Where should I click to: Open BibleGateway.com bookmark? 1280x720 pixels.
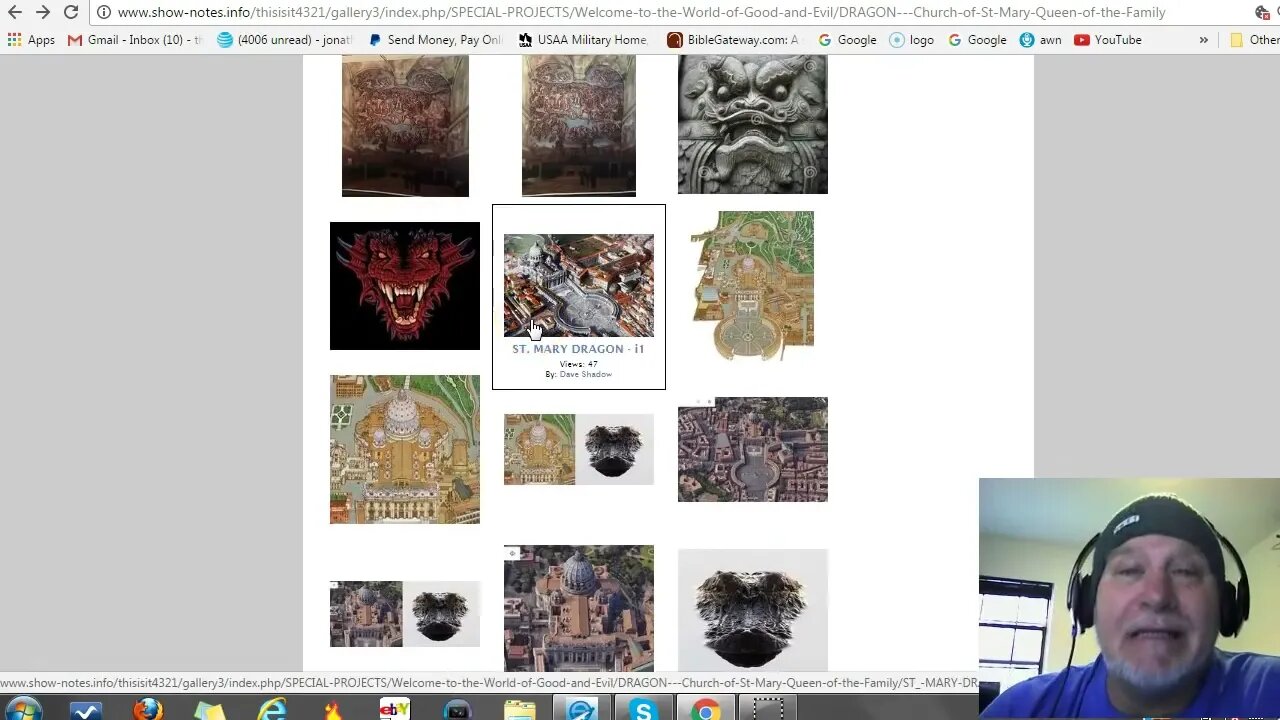coord(733,40)
